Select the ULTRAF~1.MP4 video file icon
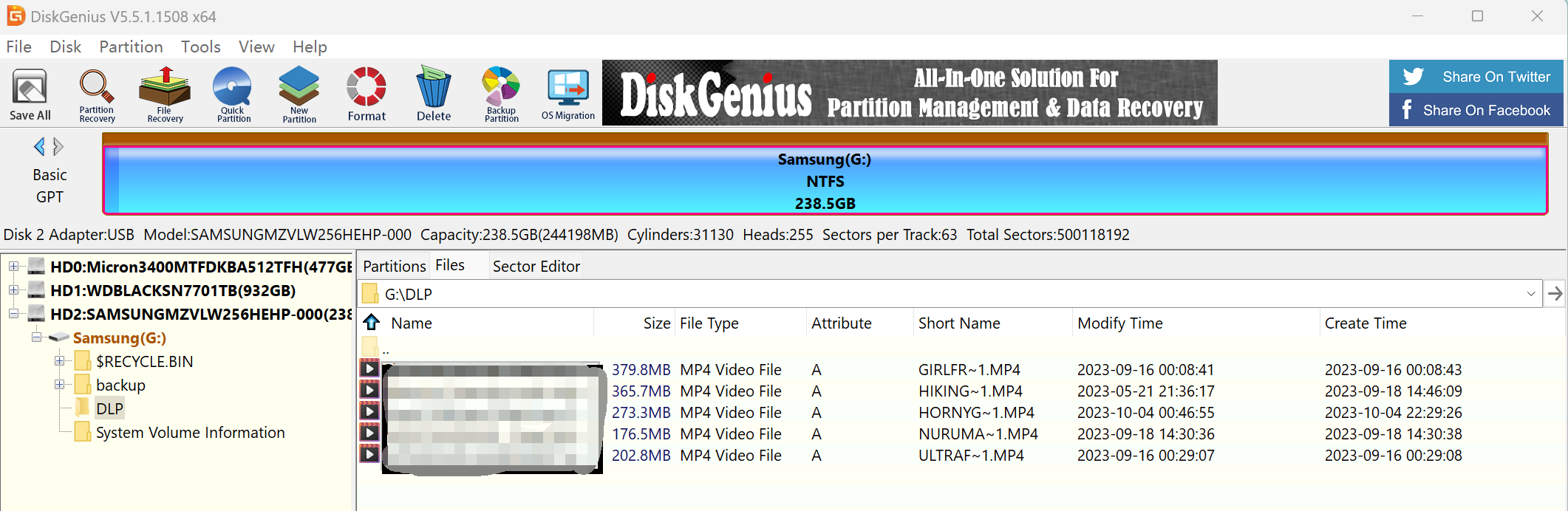 coord(369,454)
